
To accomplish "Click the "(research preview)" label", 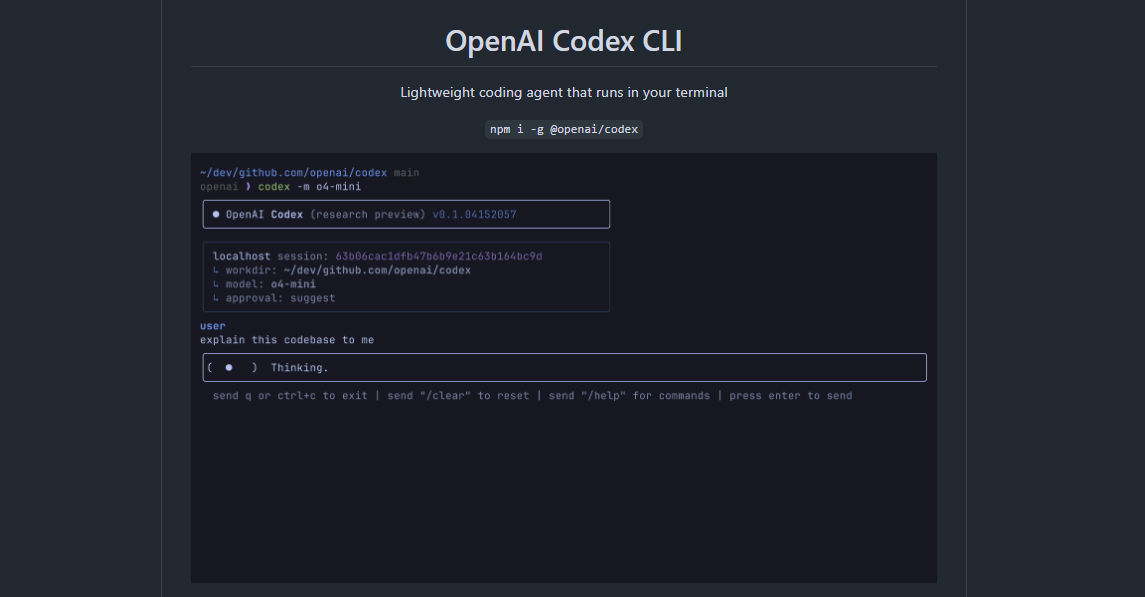I will click(x=368, y=215).
